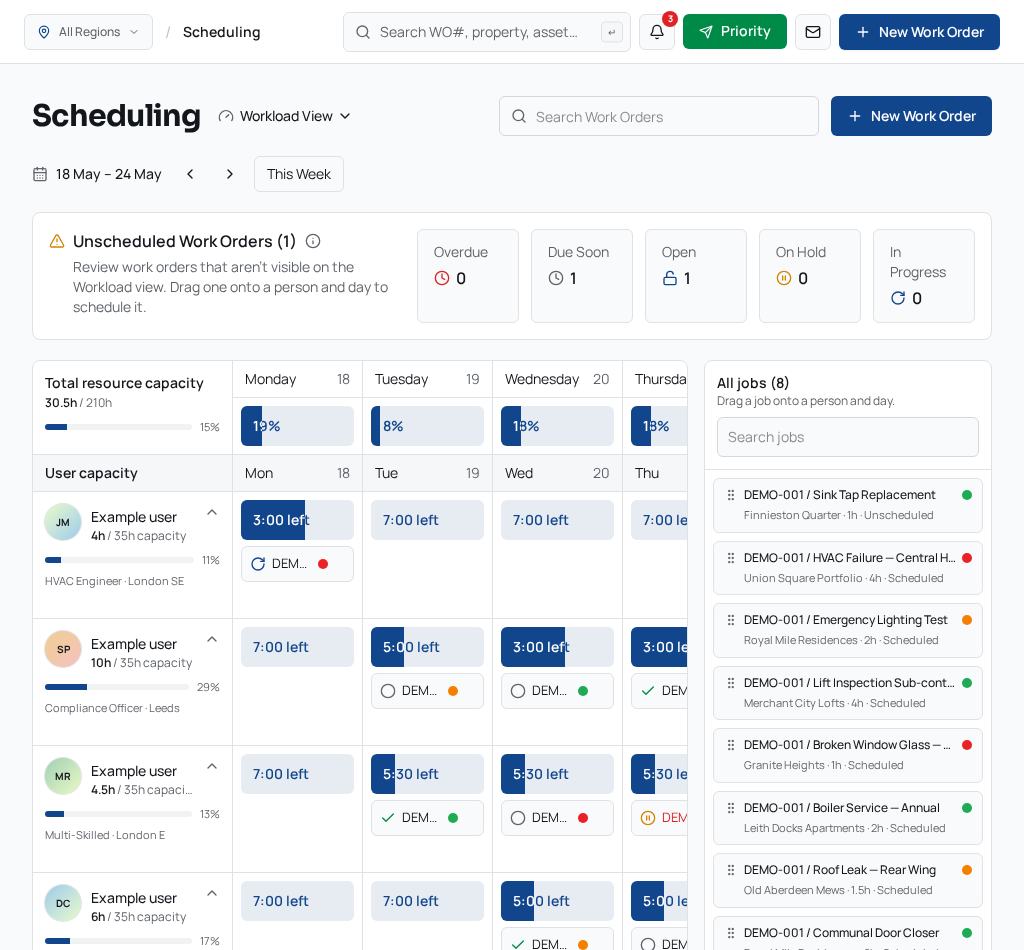Click the This Week button
The height and width of the screenshot is (950, 1024).
pyautogui.click(x=298, y=174)
